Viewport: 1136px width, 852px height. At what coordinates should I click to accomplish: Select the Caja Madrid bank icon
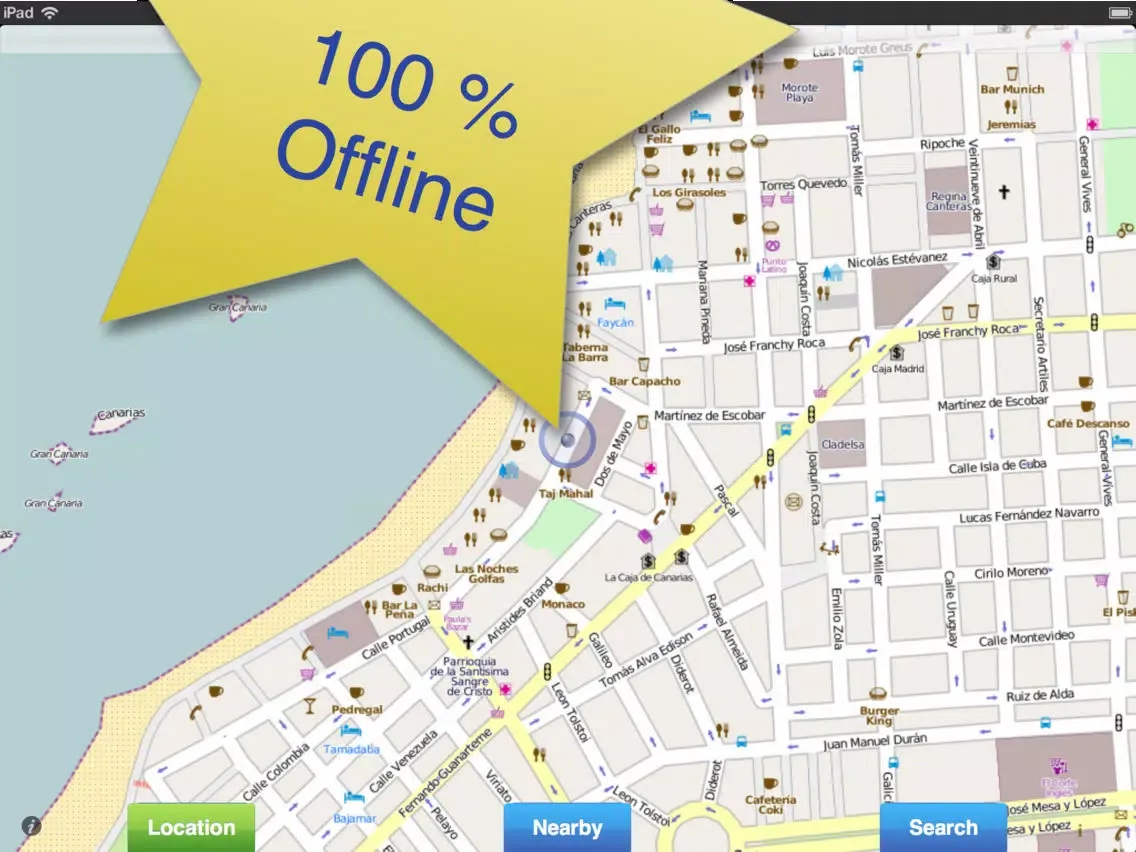897,353
